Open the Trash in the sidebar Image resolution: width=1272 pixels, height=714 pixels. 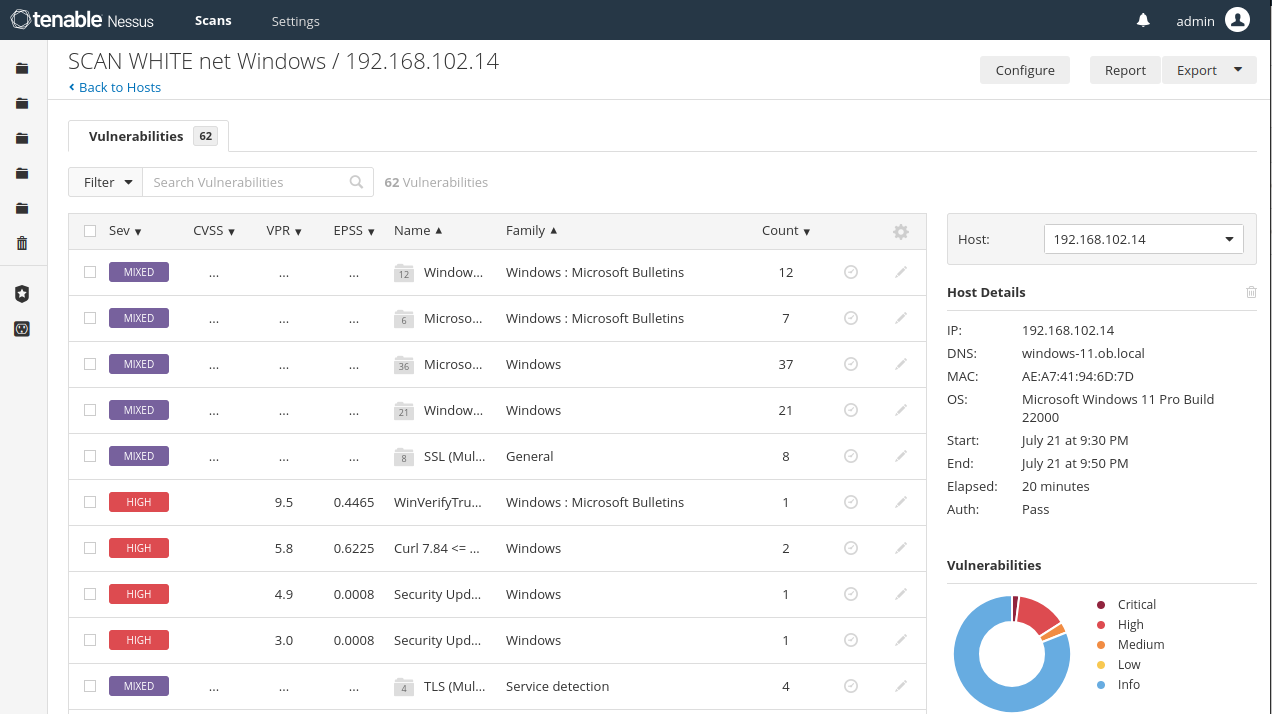22,243
